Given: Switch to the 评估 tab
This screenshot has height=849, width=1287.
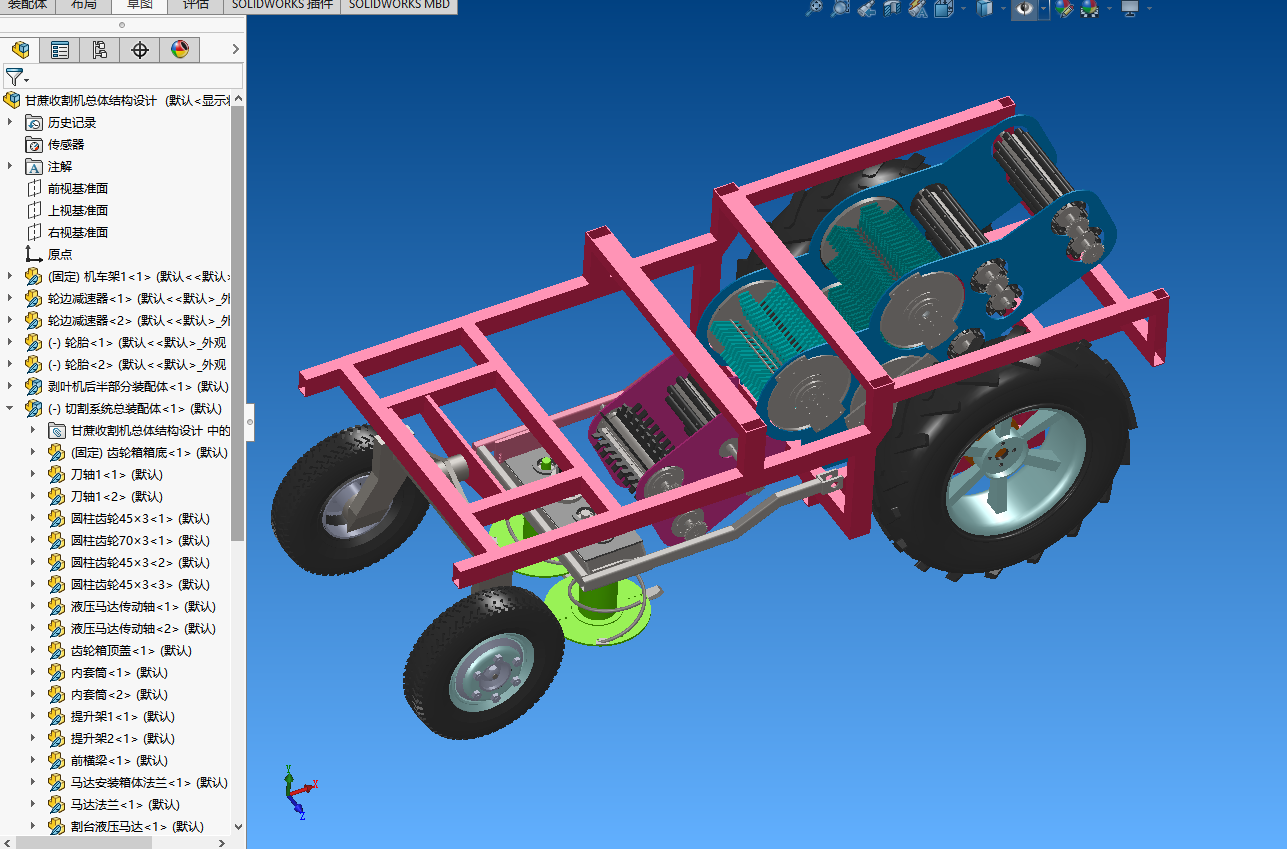Looking at the screenshot, I should (x=196, y=5).
